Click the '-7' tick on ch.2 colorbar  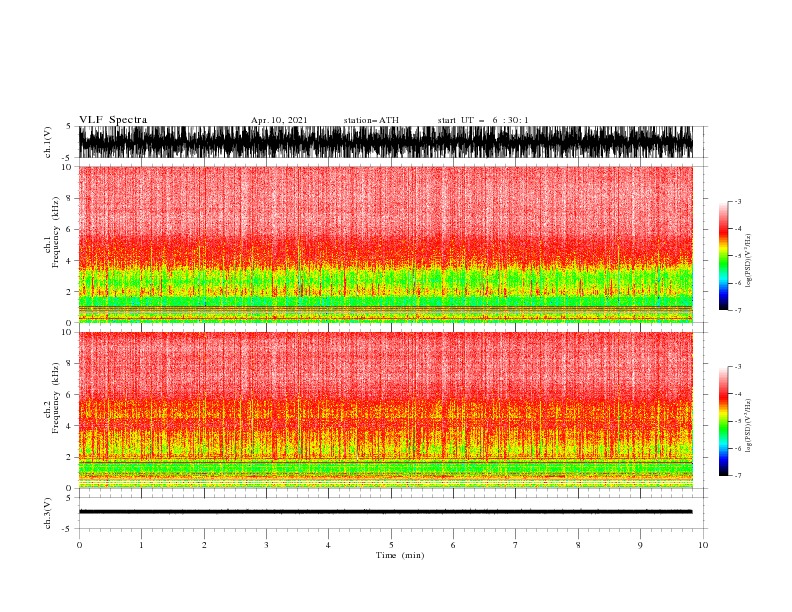click(x=737, y=475)
